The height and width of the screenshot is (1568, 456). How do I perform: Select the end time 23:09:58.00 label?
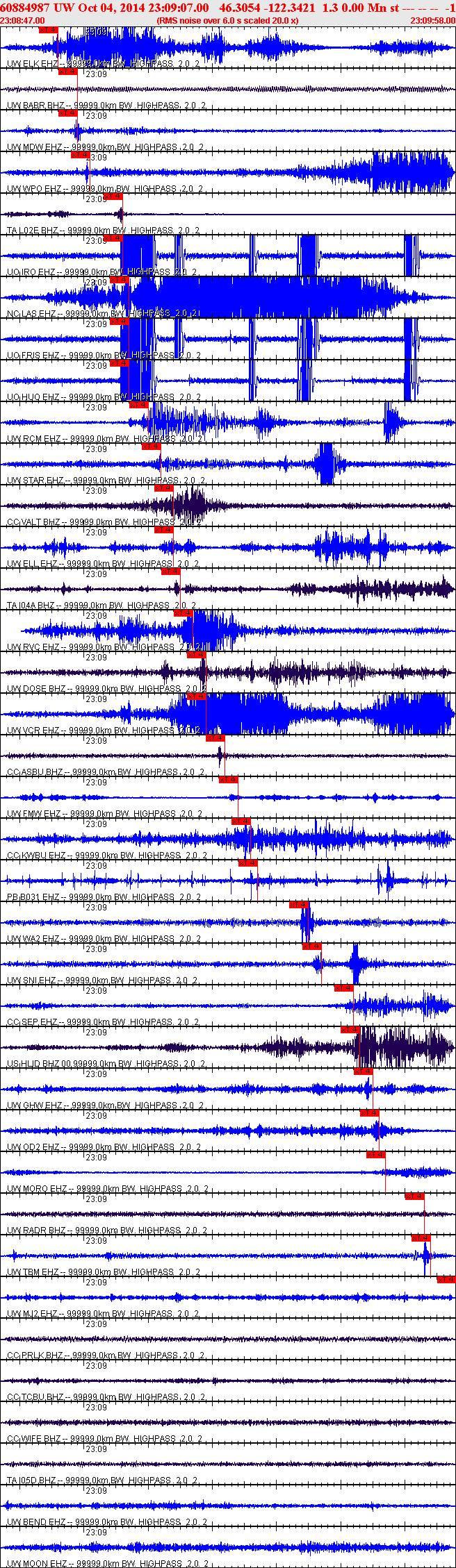432,21
